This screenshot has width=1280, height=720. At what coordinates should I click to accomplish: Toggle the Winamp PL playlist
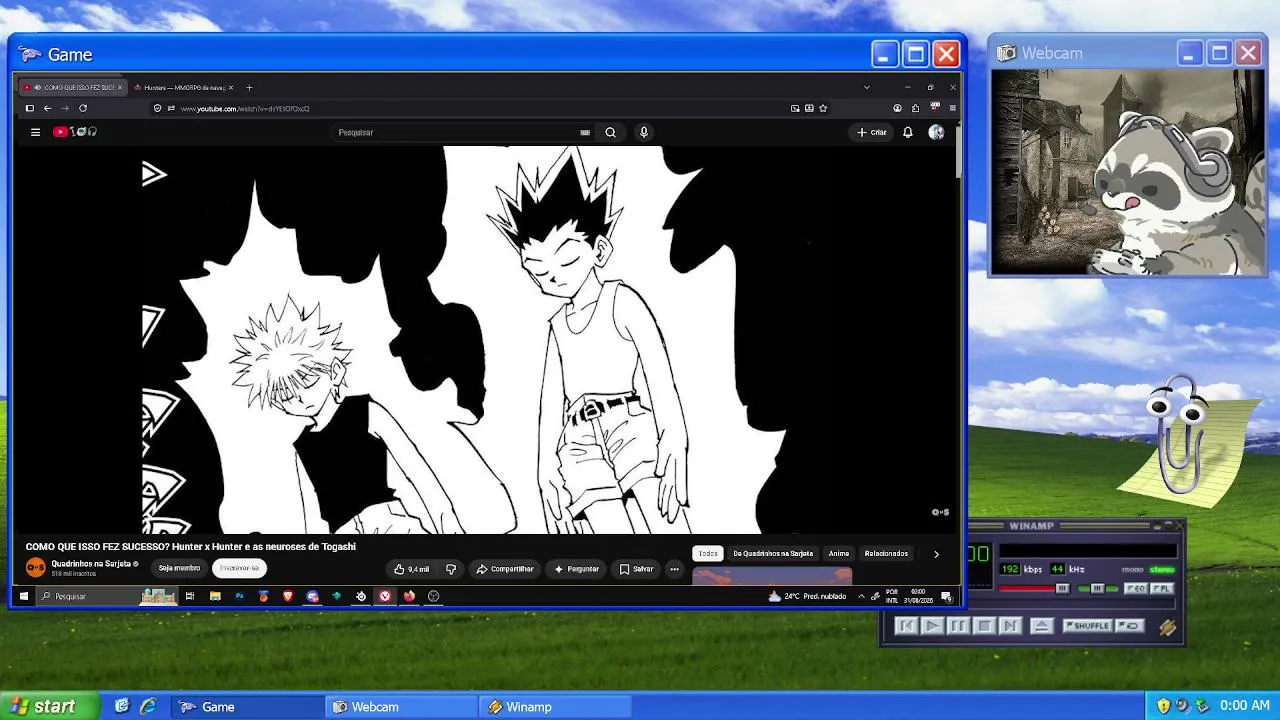(1161, 589)
